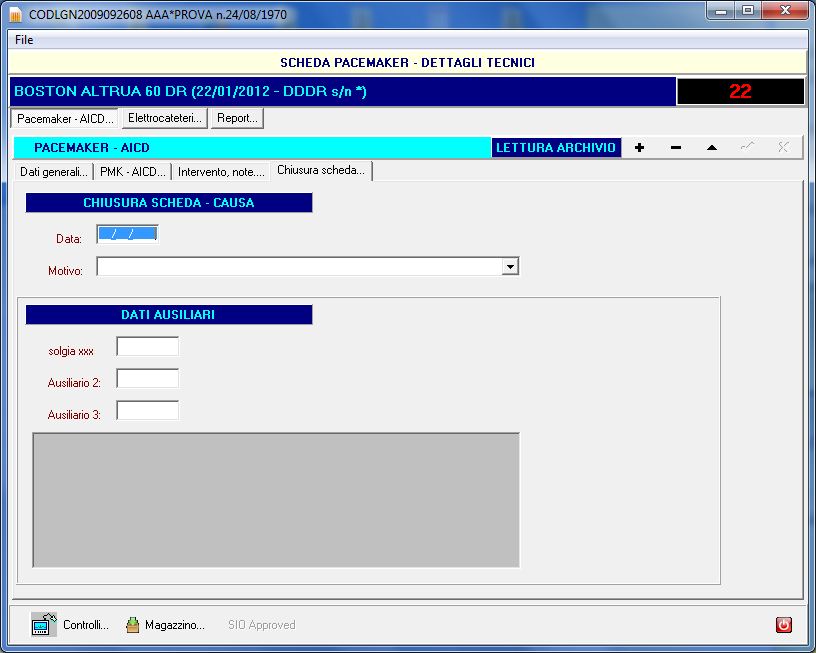Click the SCHEDA PACEMAKER - DETTAGLI TECNICI title
Screen dimensions: 816x653
[407, 63]
